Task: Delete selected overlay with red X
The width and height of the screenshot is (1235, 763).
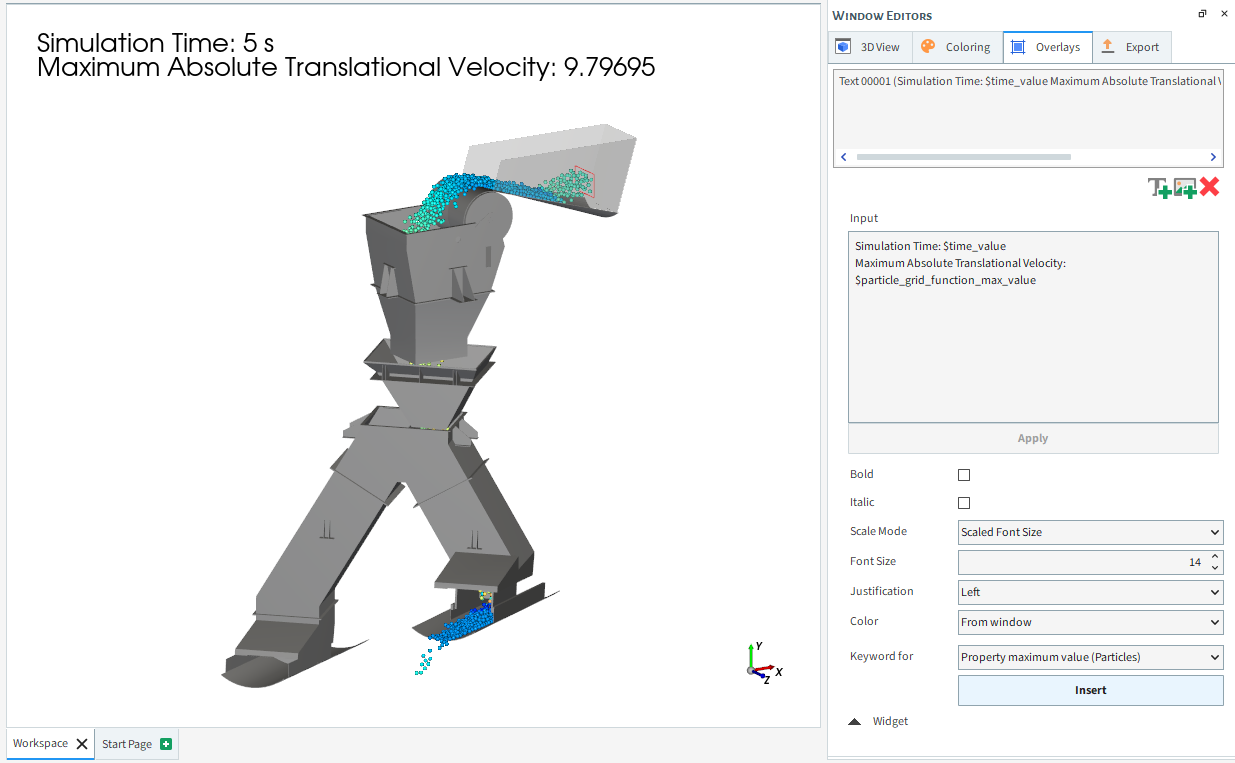Action: tap(1210, 186)
